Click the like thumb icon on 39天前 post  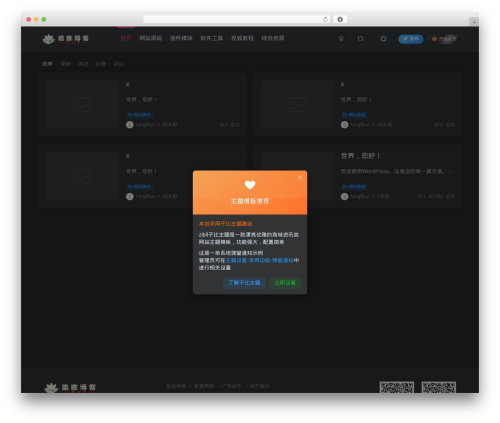[x=233, y=125]
